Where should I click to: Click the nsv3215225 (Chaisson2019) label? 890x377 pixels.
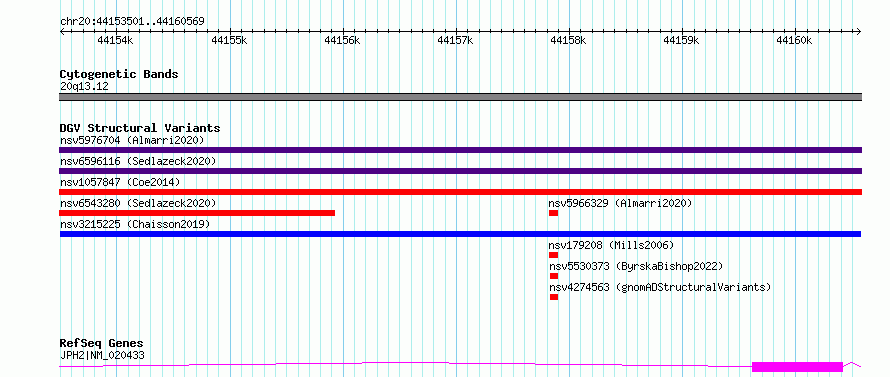(x=135, y=224)
